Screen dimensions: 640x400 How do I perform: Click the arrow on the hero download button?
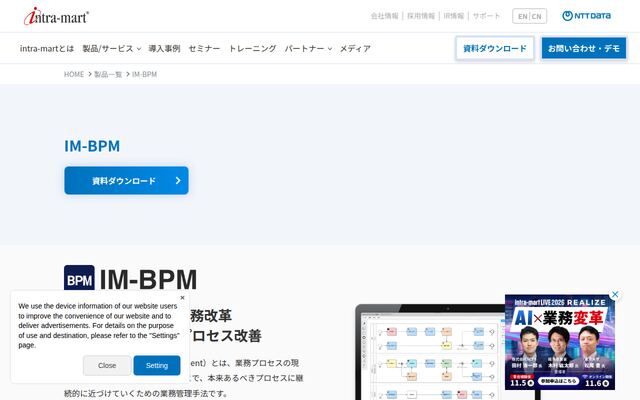[x=178, y=180]
